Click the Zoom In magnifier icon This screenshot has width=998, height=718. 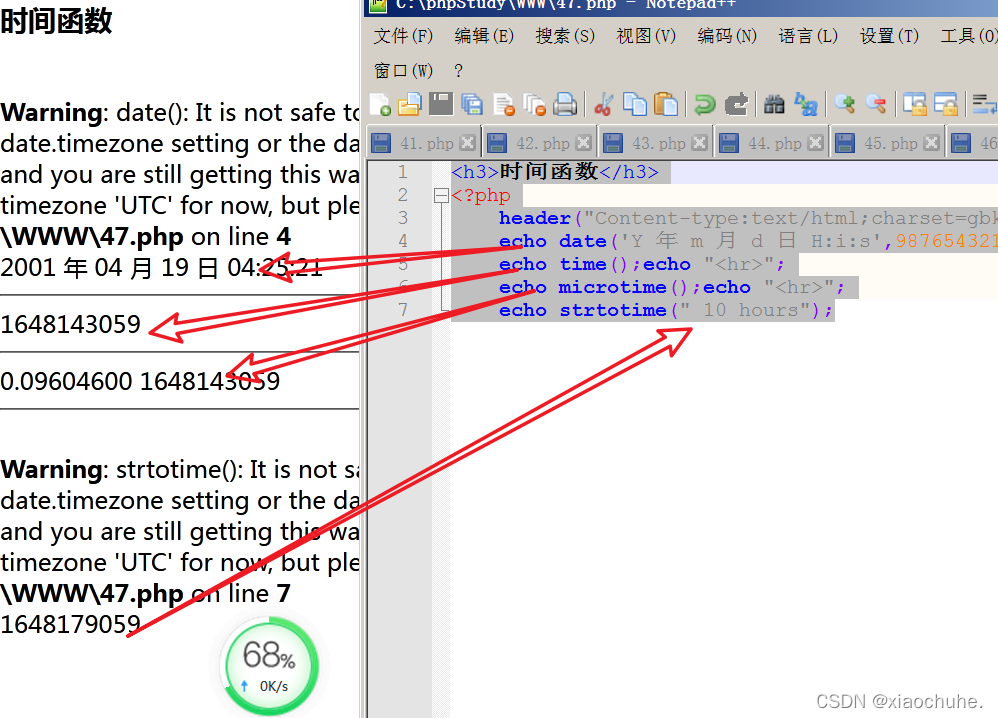tap(845, 104)
